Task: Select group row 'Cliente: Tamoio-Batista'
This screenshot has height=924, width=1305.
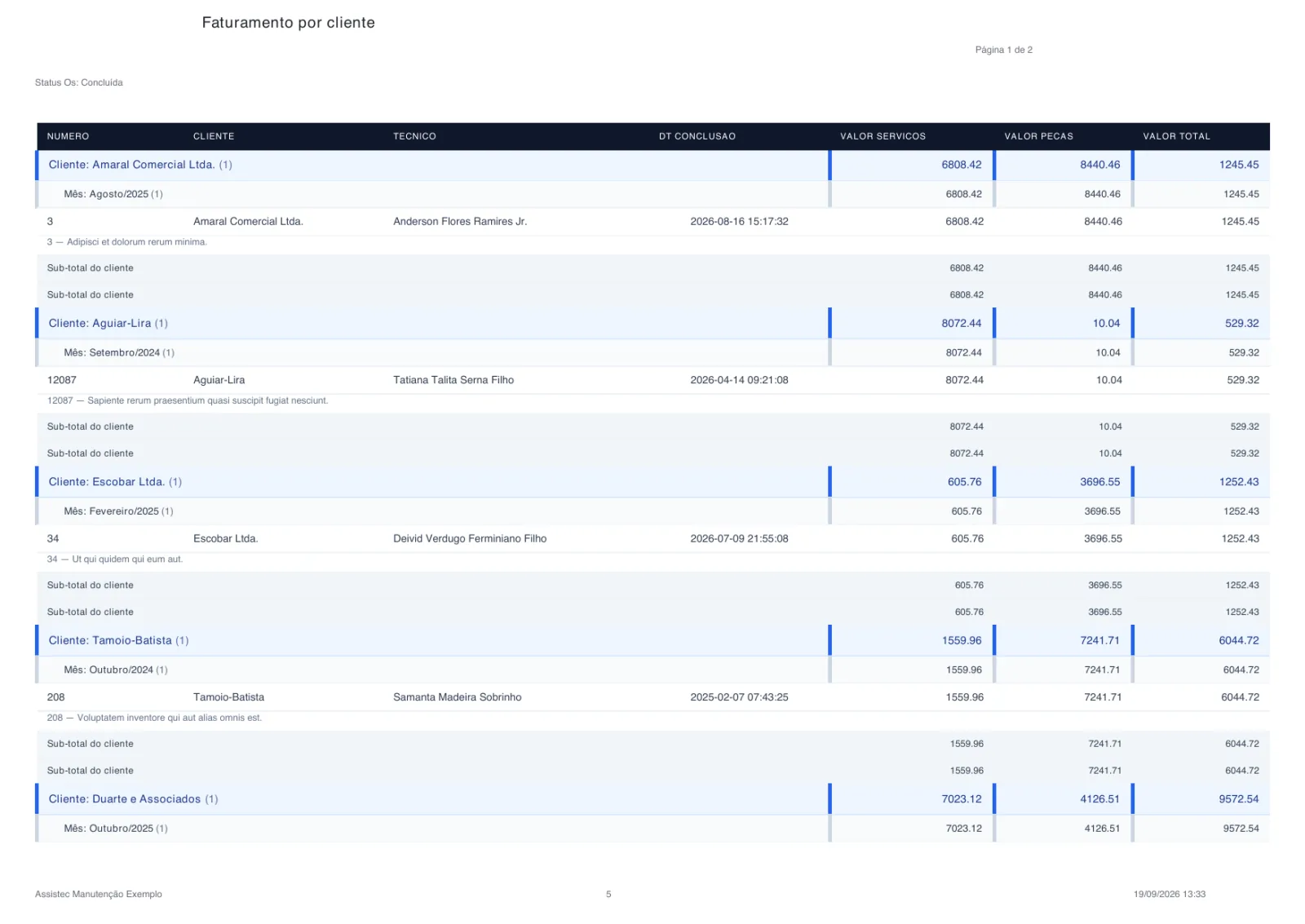Action: click(x=652, y=640)
